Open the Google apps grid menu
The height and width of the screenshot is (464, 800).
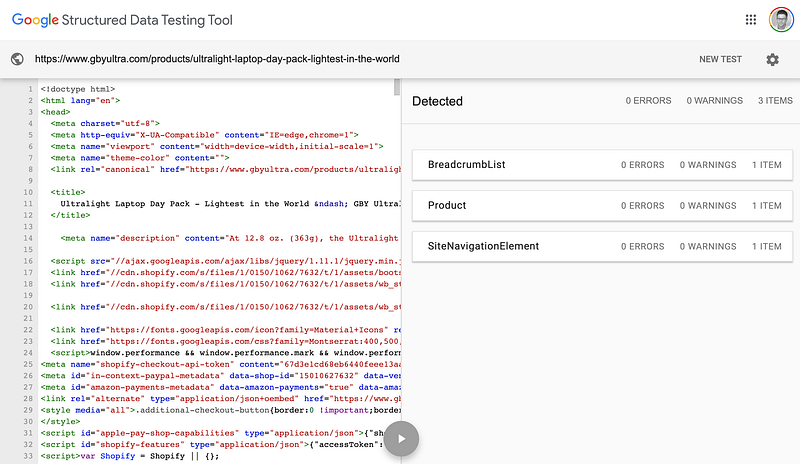pos(751,20)
